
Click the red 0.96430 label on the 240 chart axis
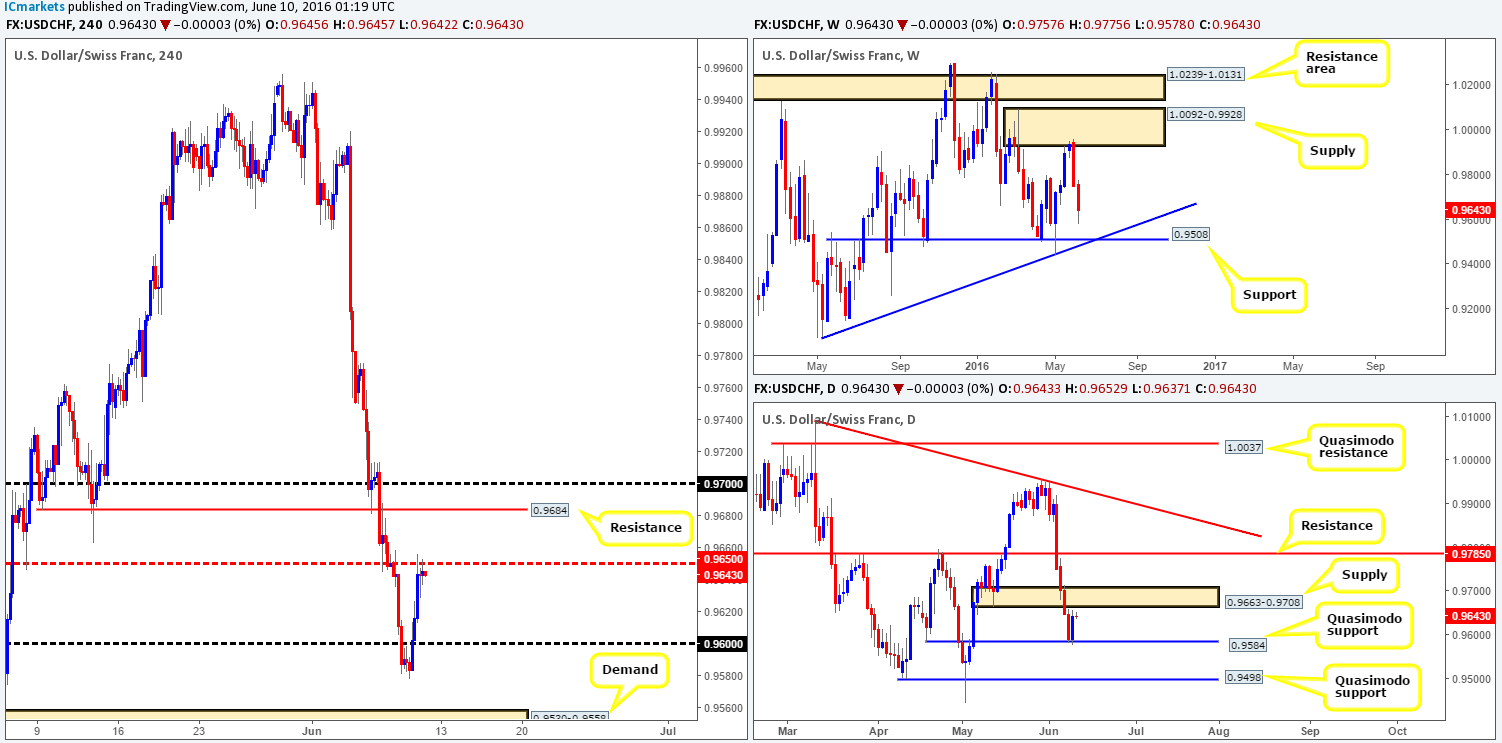[x=720, y=574]
